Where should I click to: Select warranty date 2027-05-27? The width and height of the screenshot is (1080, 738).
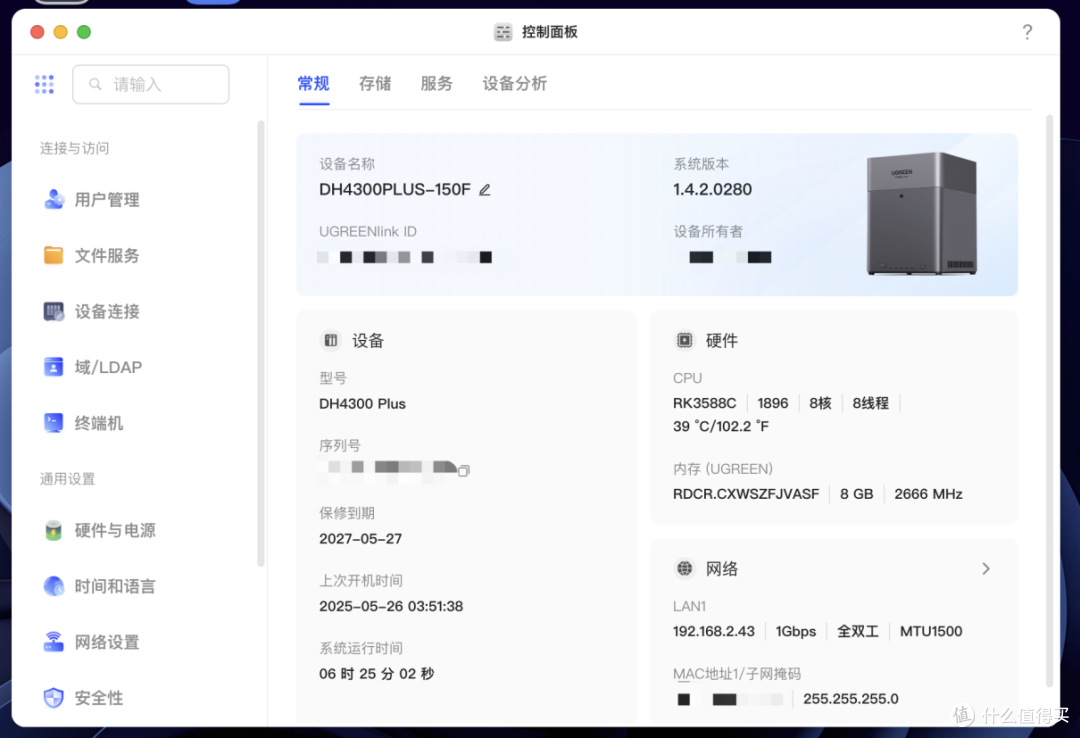[x=360, y=539]
